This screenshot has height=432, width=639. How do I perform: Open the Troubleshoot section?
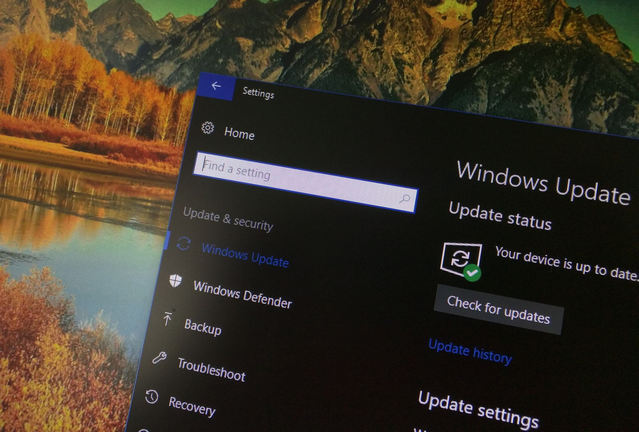(x=212, y=369)
